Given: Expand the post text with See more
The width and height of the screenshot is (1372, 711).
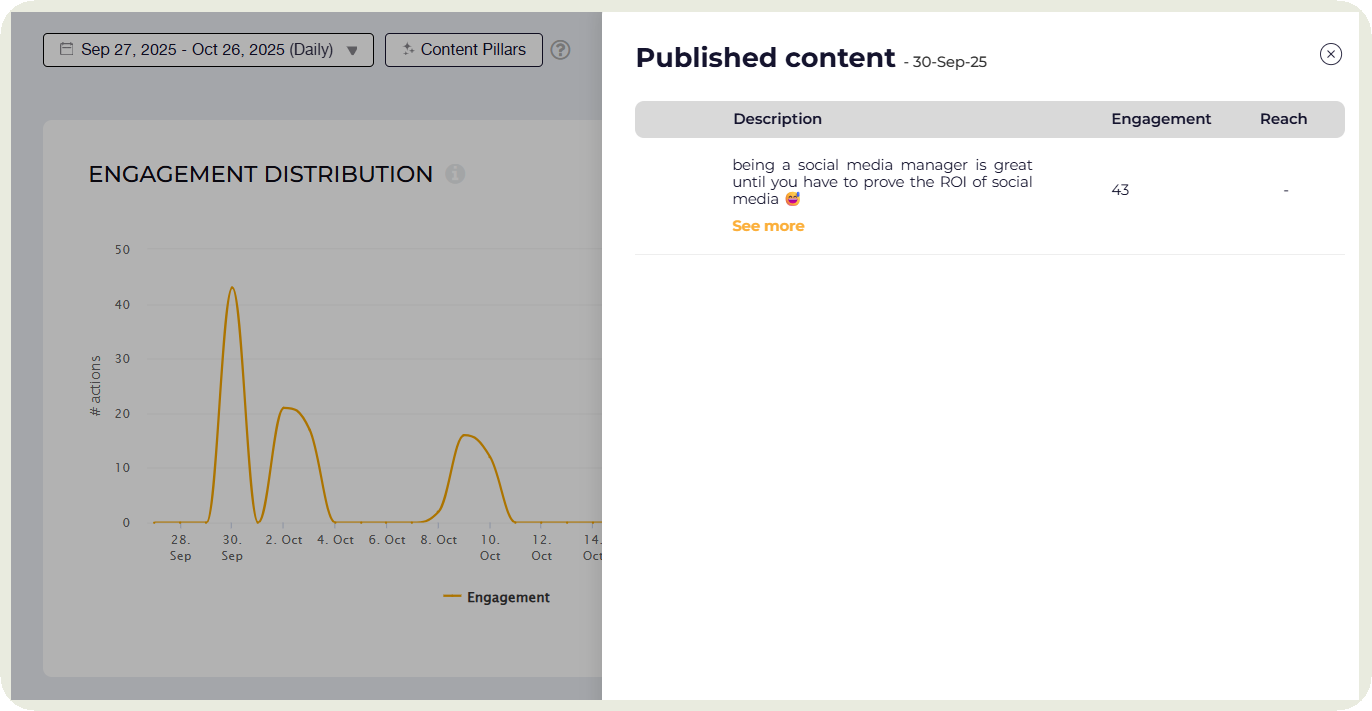Looking at the screenshot, I should tap(768, 226).
